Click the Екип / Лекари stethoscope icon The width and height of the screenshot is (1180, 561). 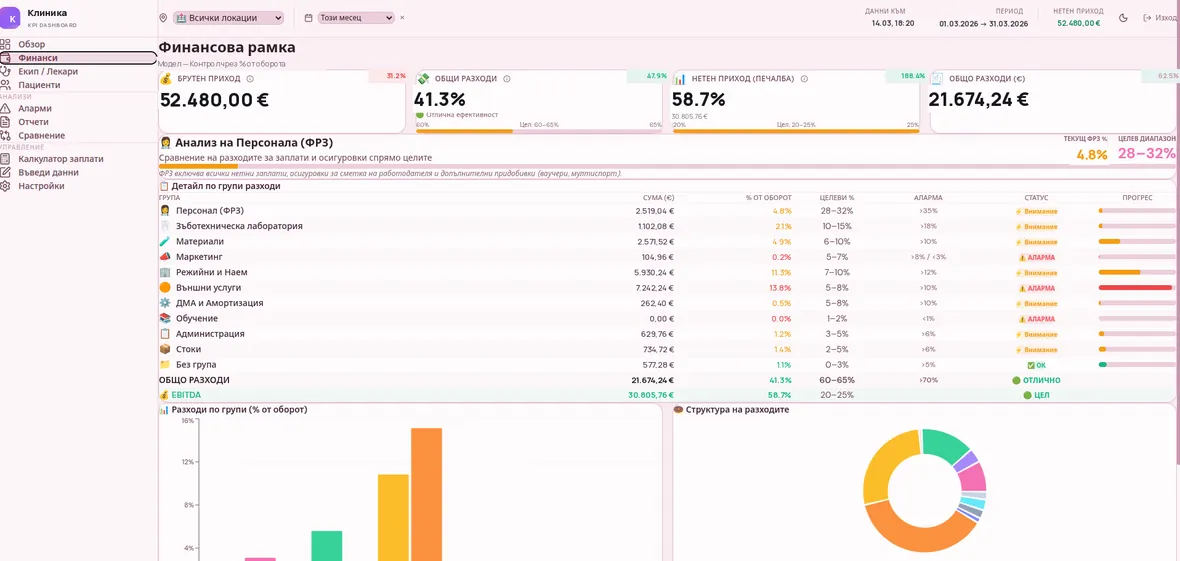pyautogui.click(x=5, y=72)
